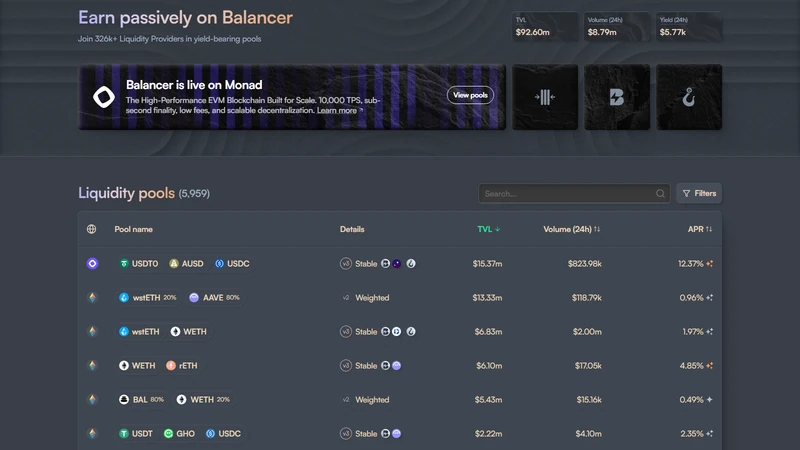Screen dimensions: 800x450
Task: Sort pools by APR column
Action: (700, 229)
